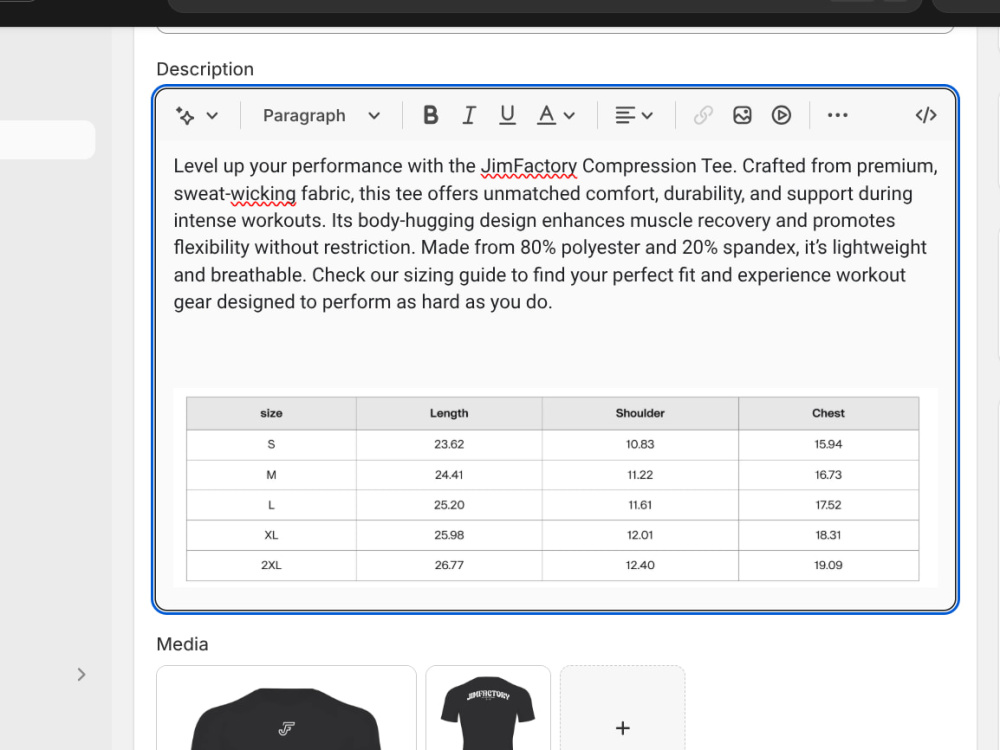
Task: Toggle bold formatting
Action: [430, 115]
